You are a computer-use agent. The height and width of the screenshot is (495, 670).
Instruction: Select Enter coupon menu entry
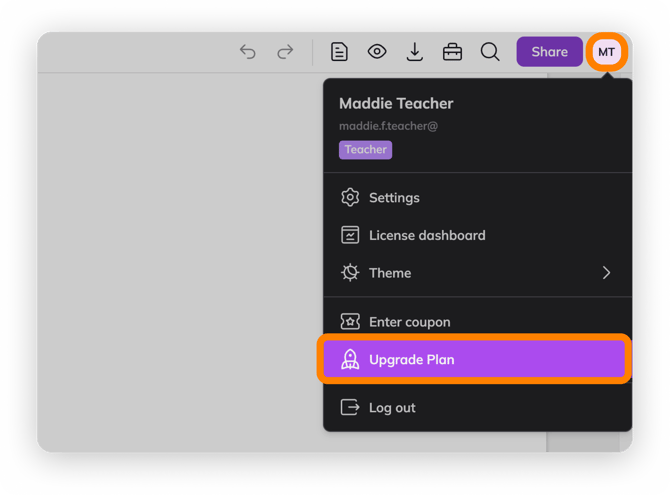[477, 322]
